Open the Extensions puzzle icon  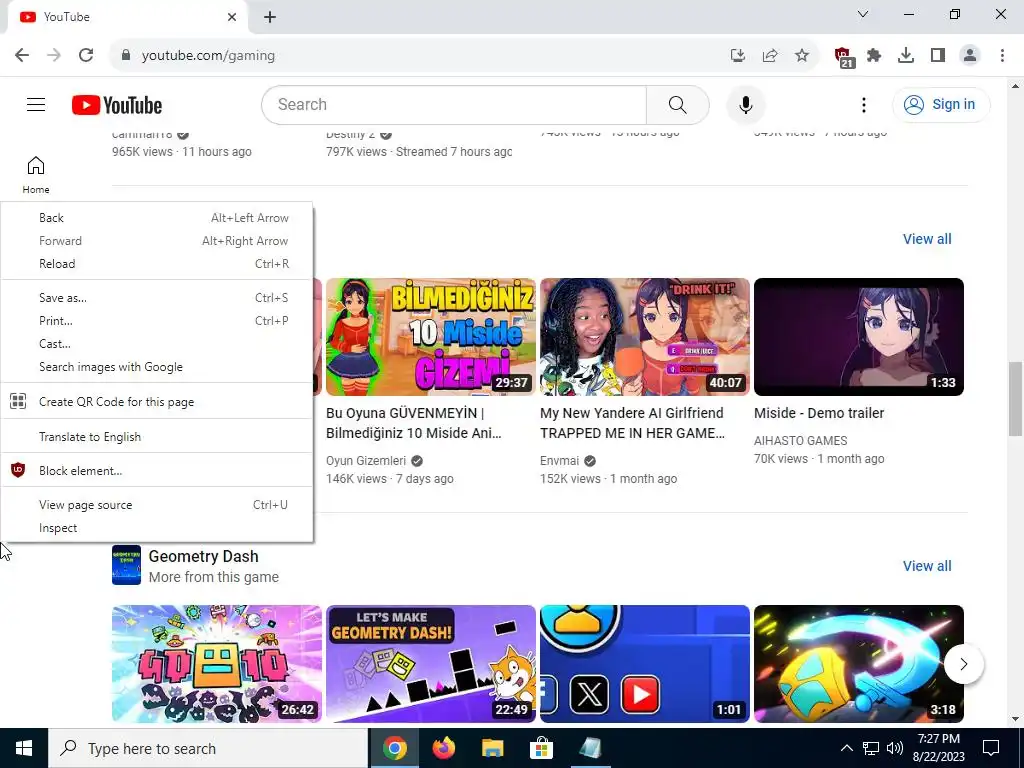pyautogui.click(x=874, y=56)
